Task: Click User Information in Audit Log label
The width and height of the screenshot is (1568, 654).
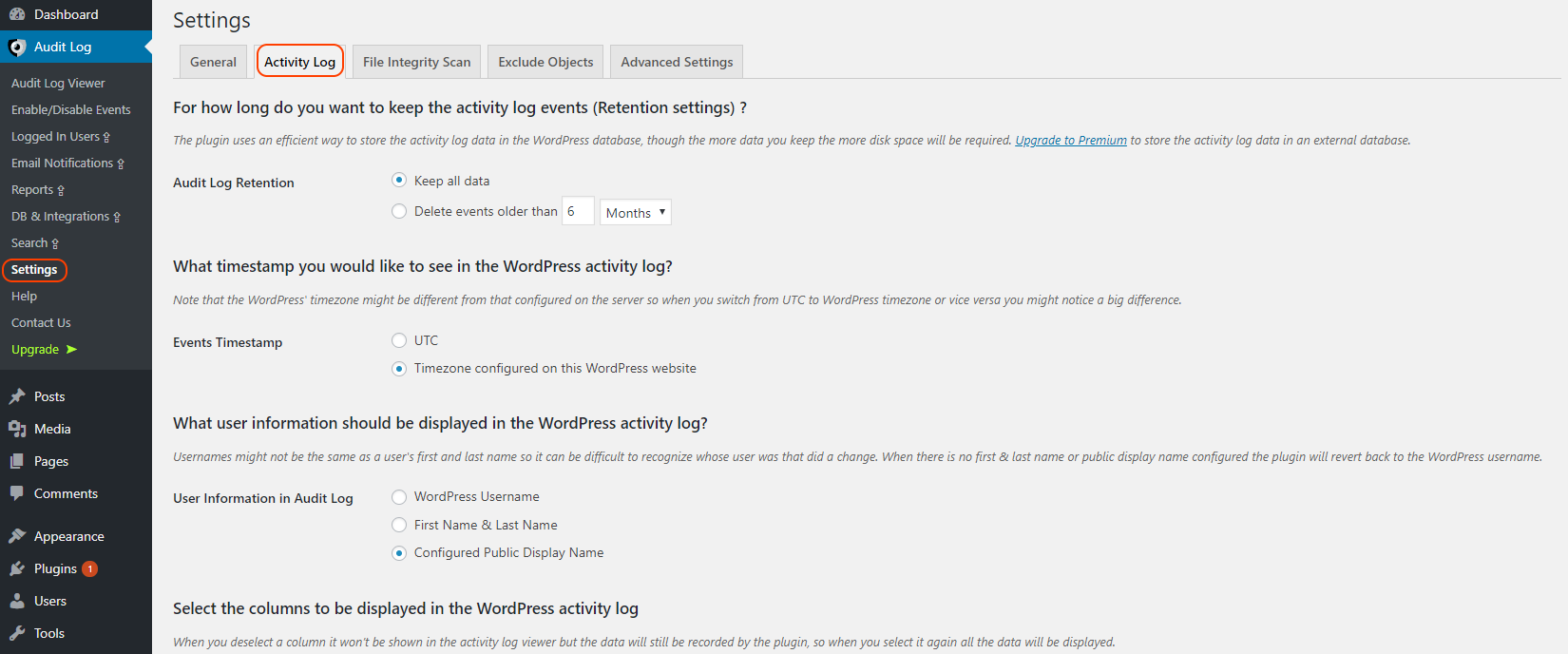Action: point(263,498)
